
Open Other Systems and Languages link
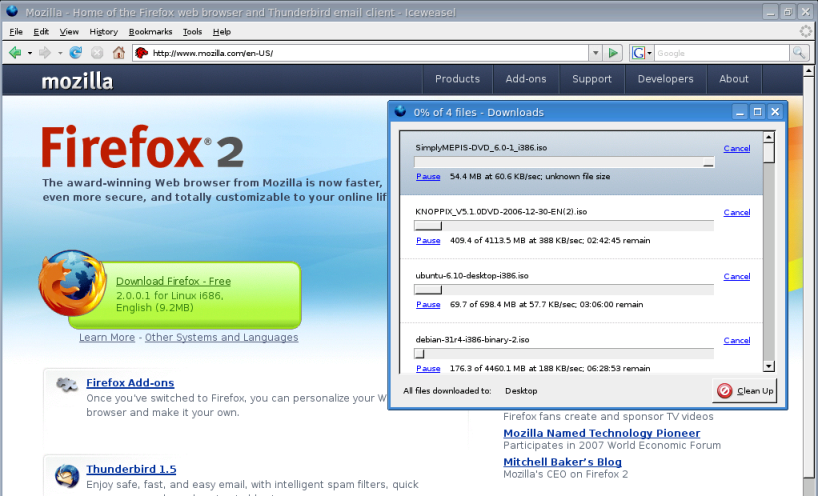pos(222,337)
